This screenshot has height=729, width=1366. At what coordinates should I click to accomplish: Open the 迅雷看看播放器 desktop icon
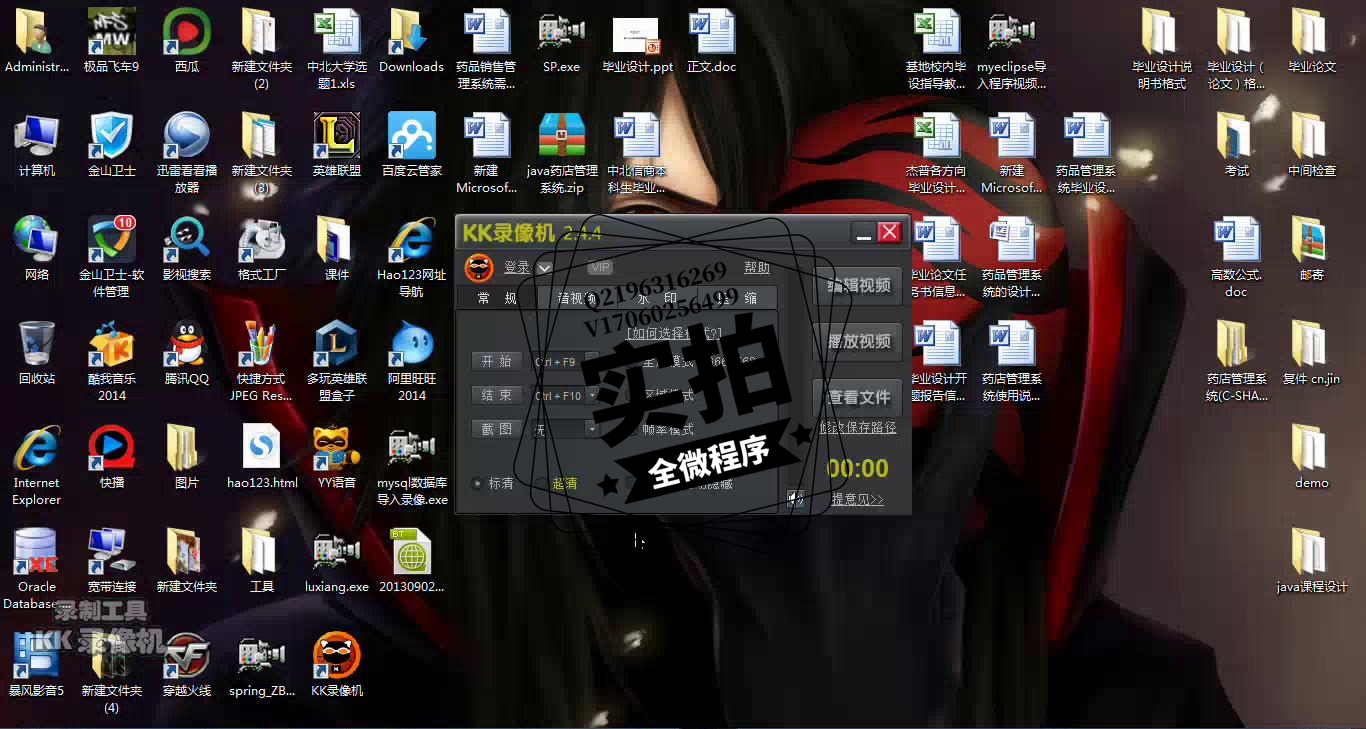tap(187, 153)
